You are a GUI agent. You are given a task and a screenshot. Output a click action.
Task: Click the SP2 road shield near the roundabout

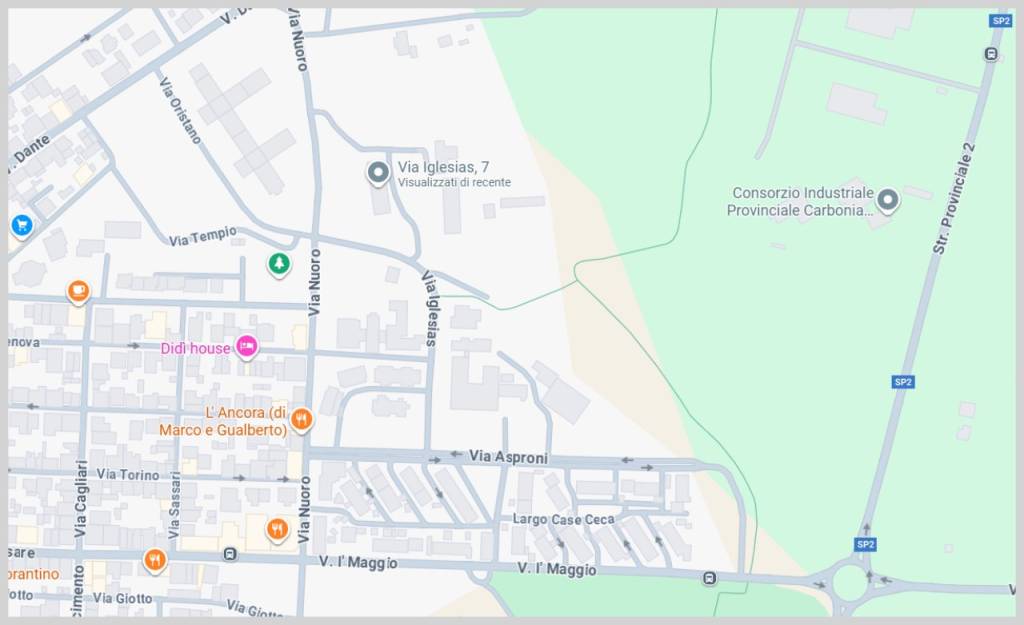[x=865, y=544]
